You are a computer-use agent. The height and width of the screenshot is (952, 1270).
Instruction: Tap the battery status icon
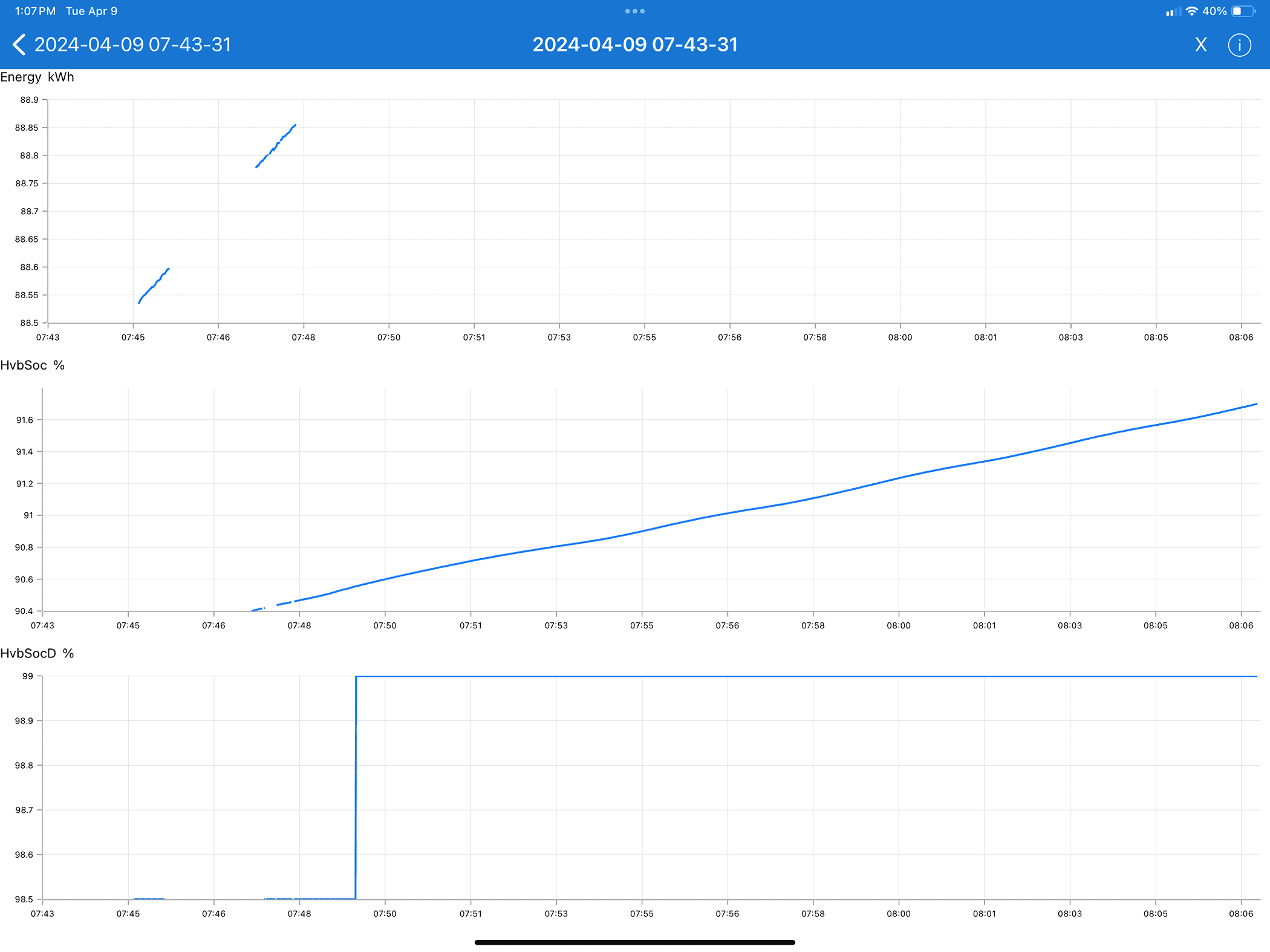1243,11
